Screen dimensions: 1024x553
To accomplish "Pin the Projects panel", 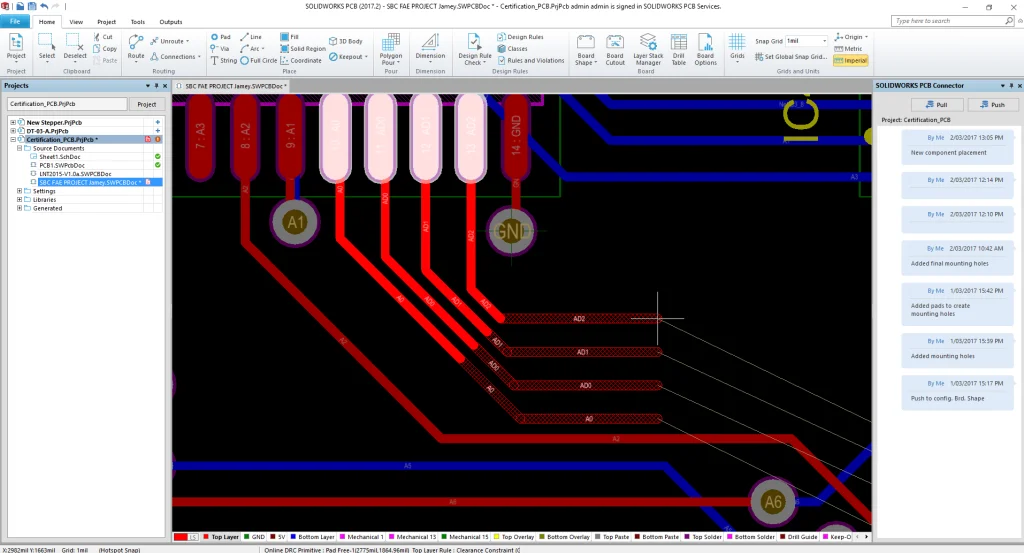I will (155, 86).
